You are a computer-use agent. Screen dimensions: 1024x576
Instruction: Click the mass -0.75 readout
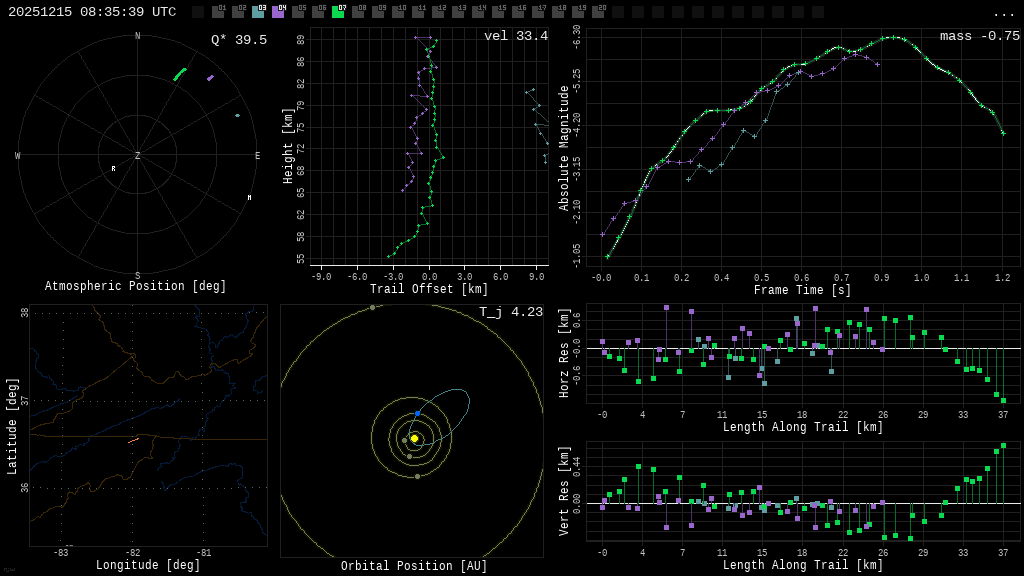pos(980,36)
